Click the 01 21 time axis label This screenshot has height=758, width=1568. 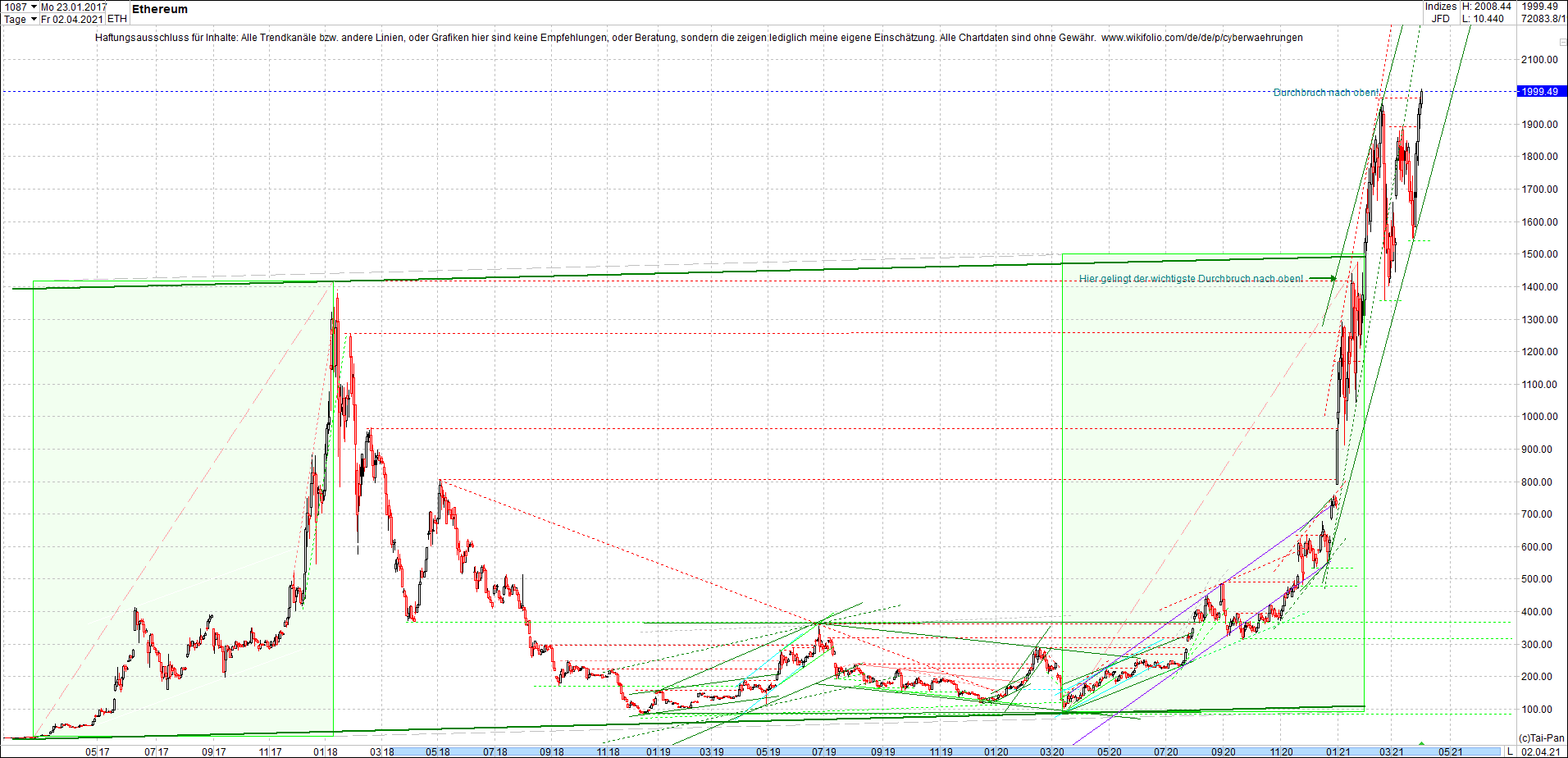(1338, 751)
